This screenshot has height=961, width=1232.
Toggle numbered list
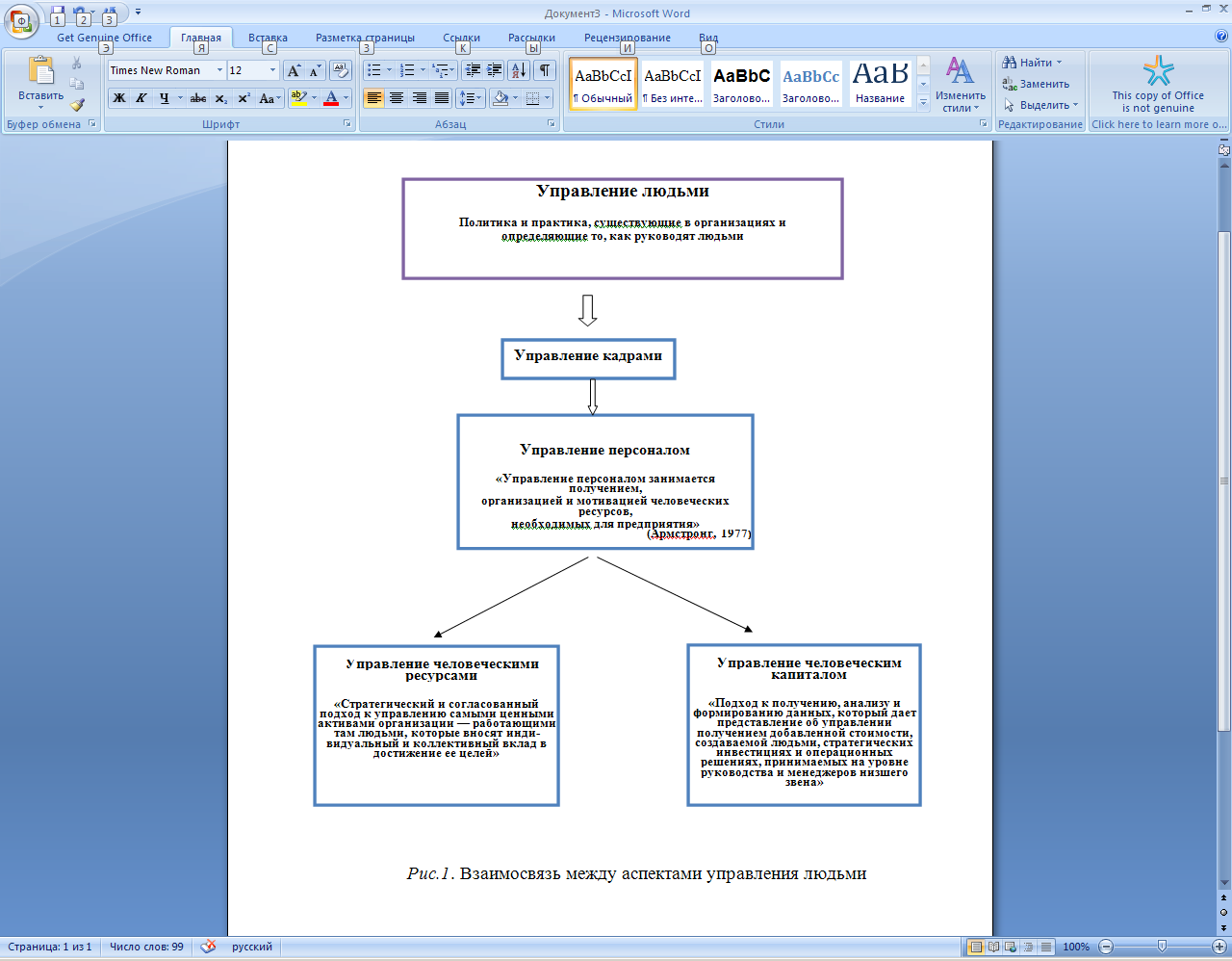coord(407,70)
